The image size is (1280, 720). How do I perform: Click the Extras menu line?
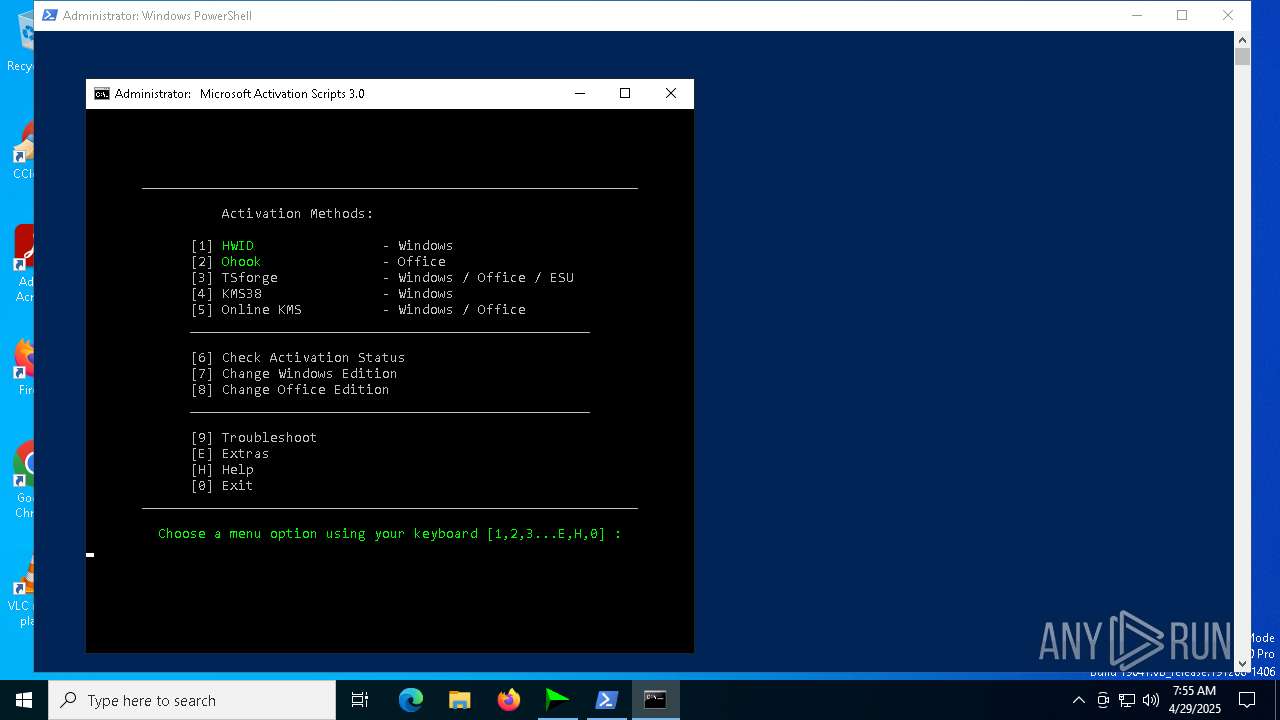point(230,453)
